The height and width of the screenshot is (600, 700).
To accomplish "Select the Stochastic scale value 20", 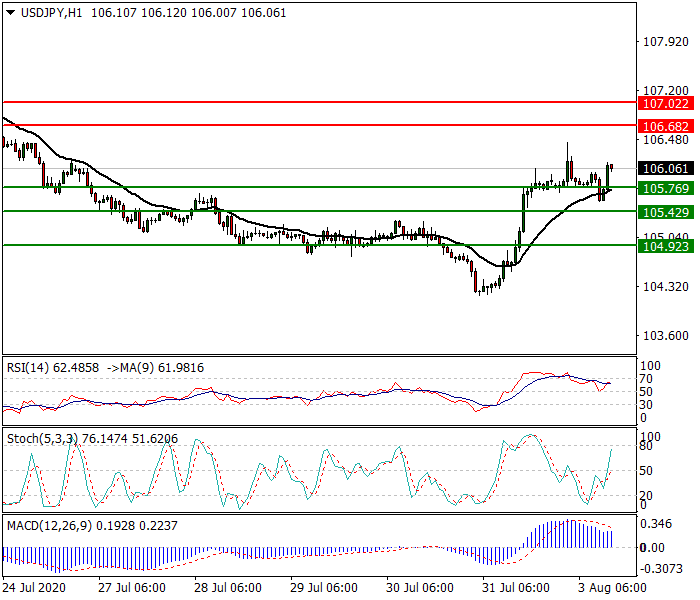I will pyautogui.click(x=646, y=496).
